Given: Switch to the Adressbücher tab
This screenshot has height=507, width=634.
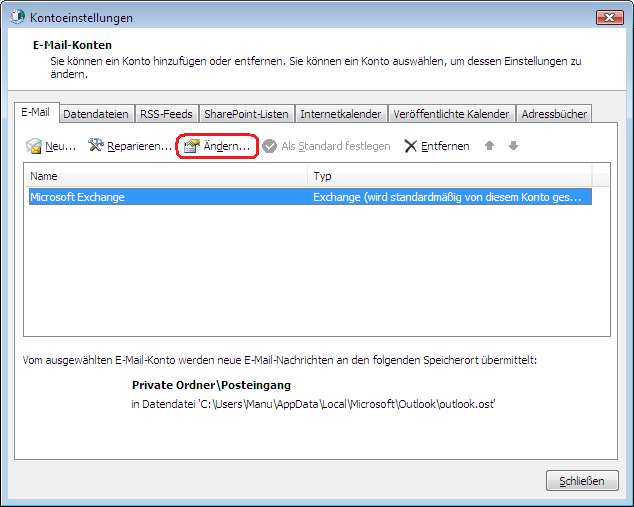Looking at the screenshot, I should point(554,114).
